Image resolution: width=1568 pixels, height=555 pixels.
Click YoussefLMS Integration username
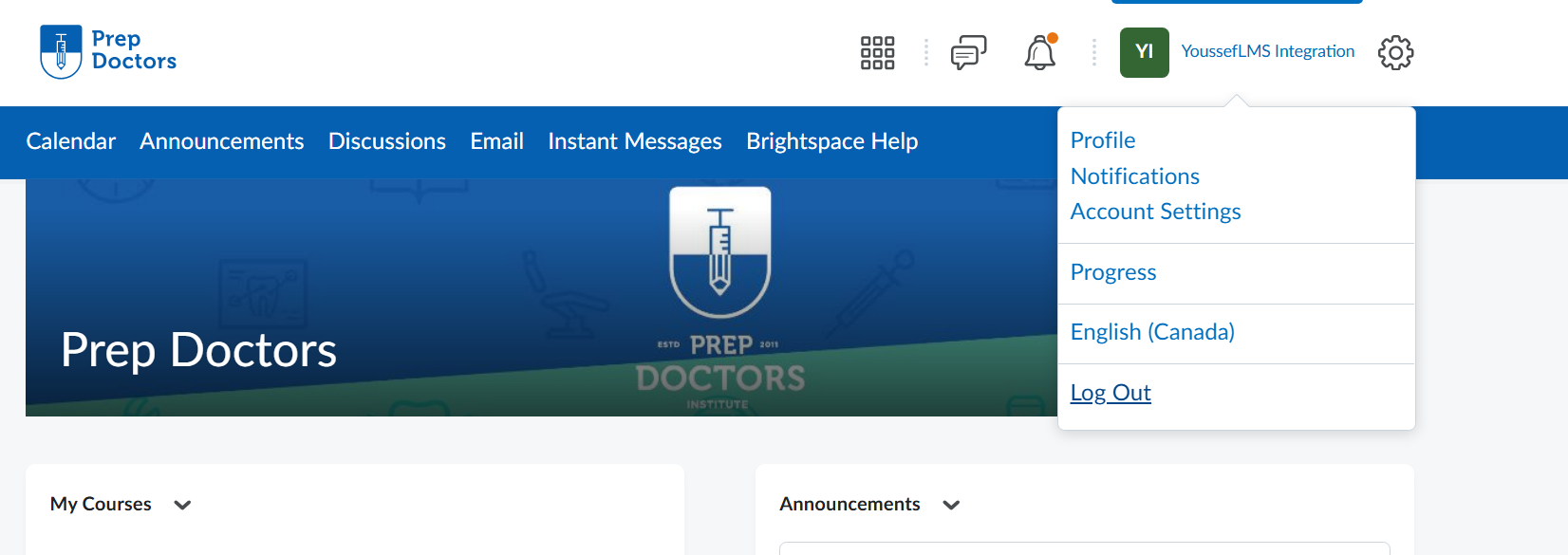(x=1267, y=51)
